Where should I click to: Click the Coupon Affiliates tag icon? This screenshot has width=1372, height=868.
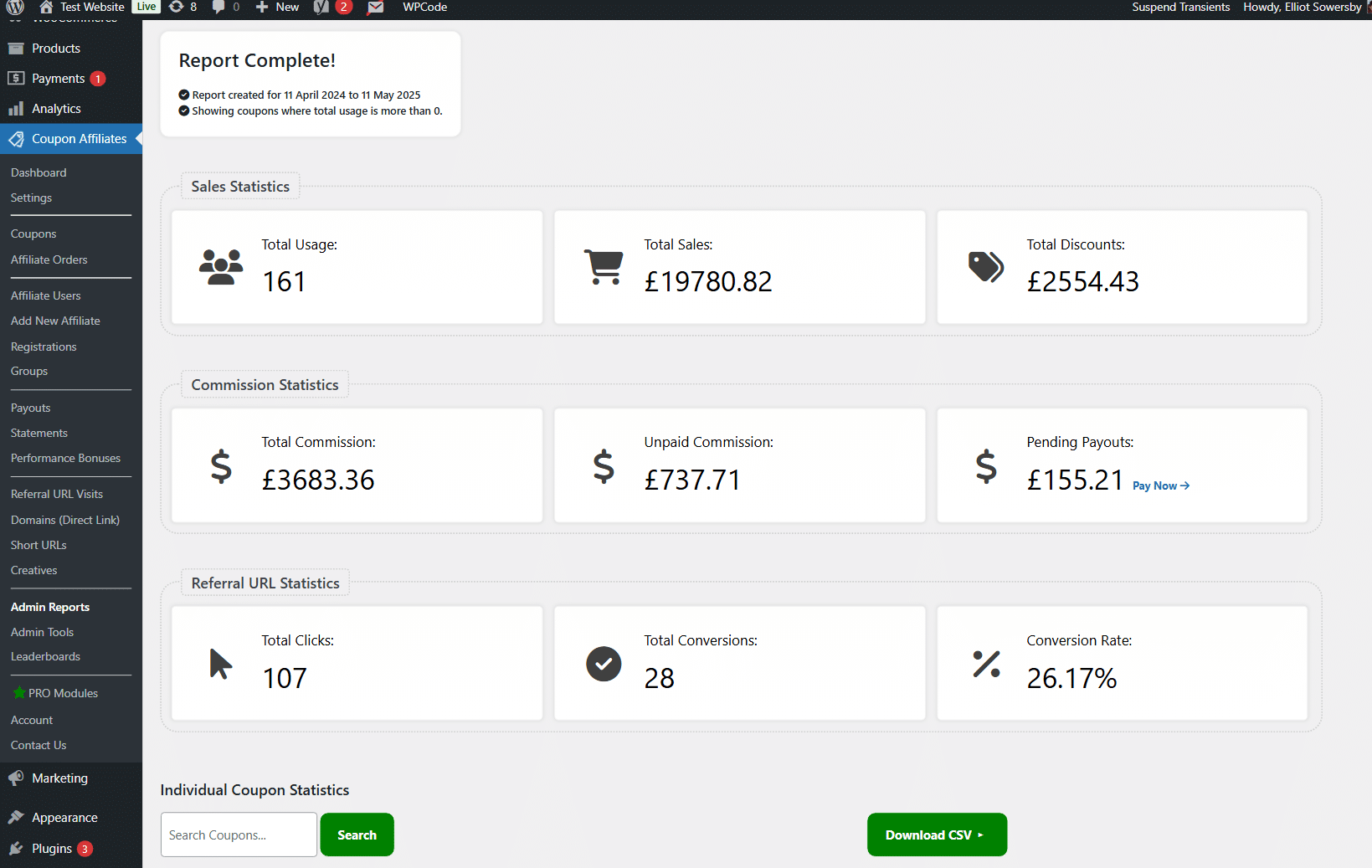point(16,139)
